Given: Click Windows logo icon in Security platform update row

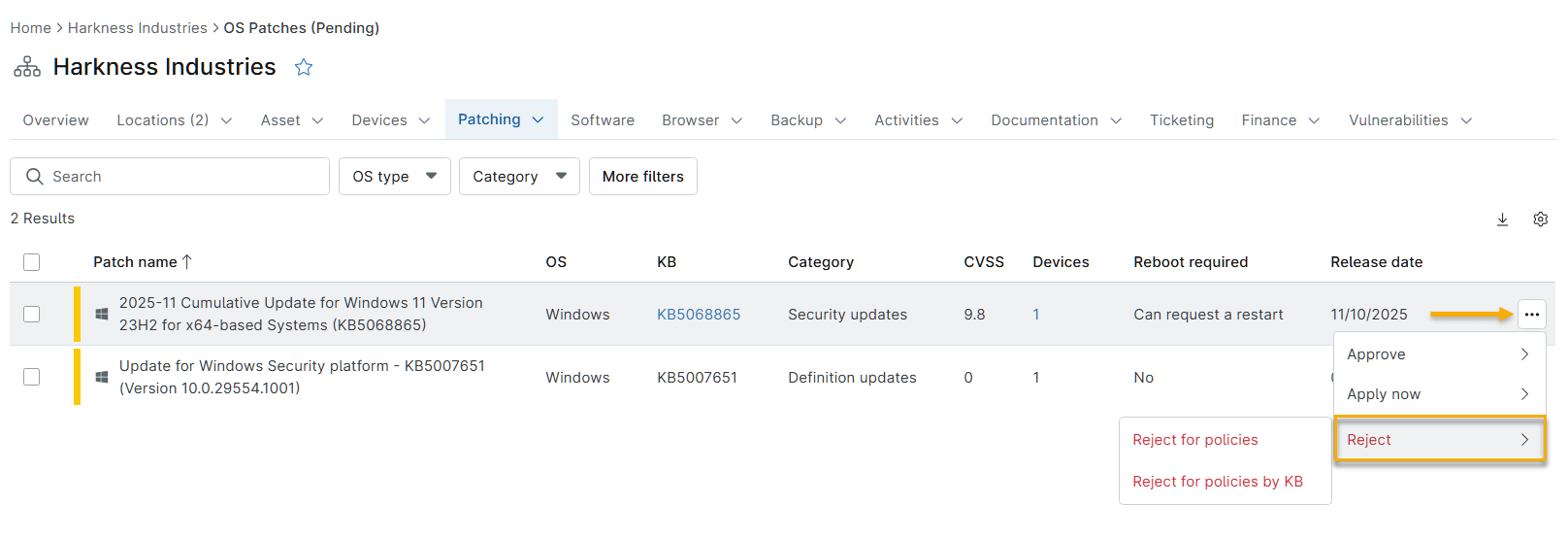Looking at the screenshot, I should (102, 377).
